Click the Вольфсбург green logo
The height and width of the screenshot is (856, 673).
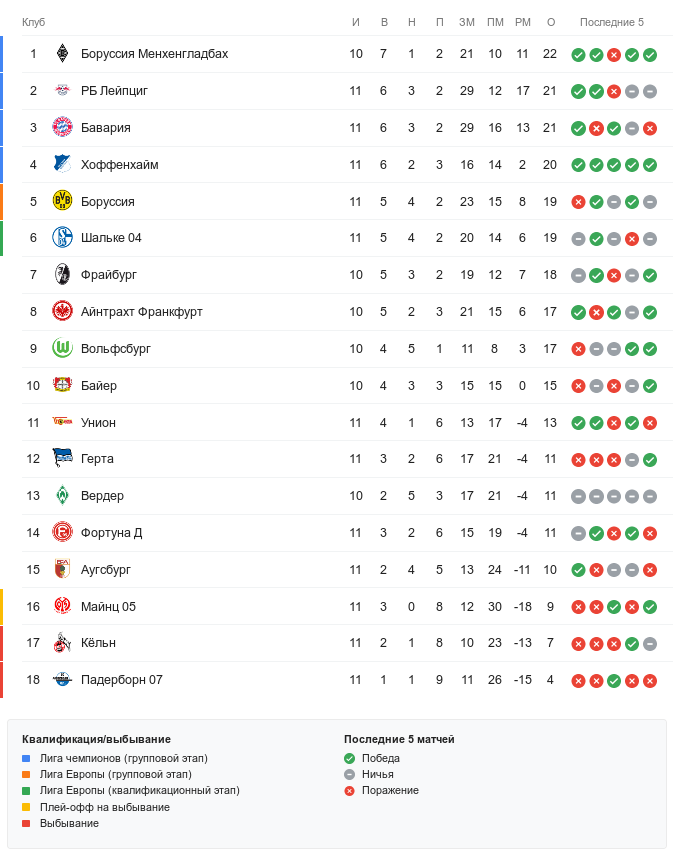pos(63,349)
